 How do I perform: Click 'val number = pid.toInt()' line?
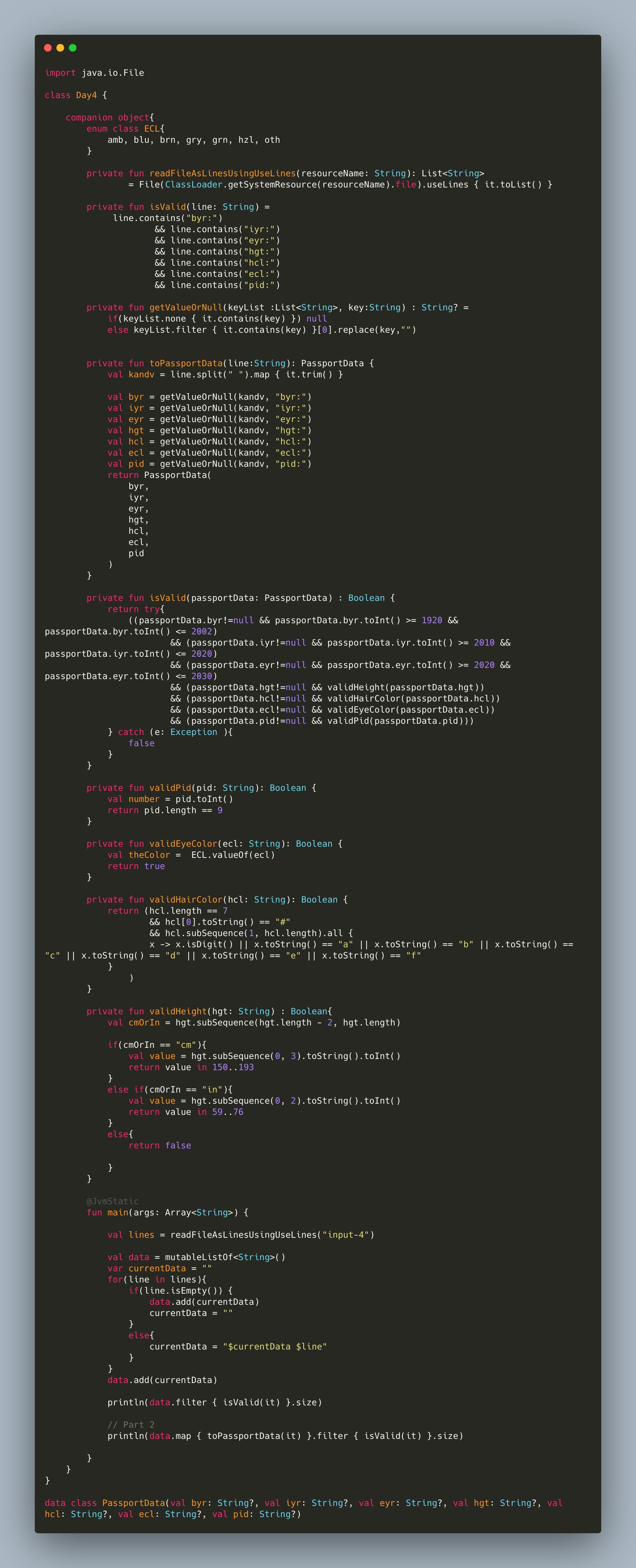pos(170,799)
